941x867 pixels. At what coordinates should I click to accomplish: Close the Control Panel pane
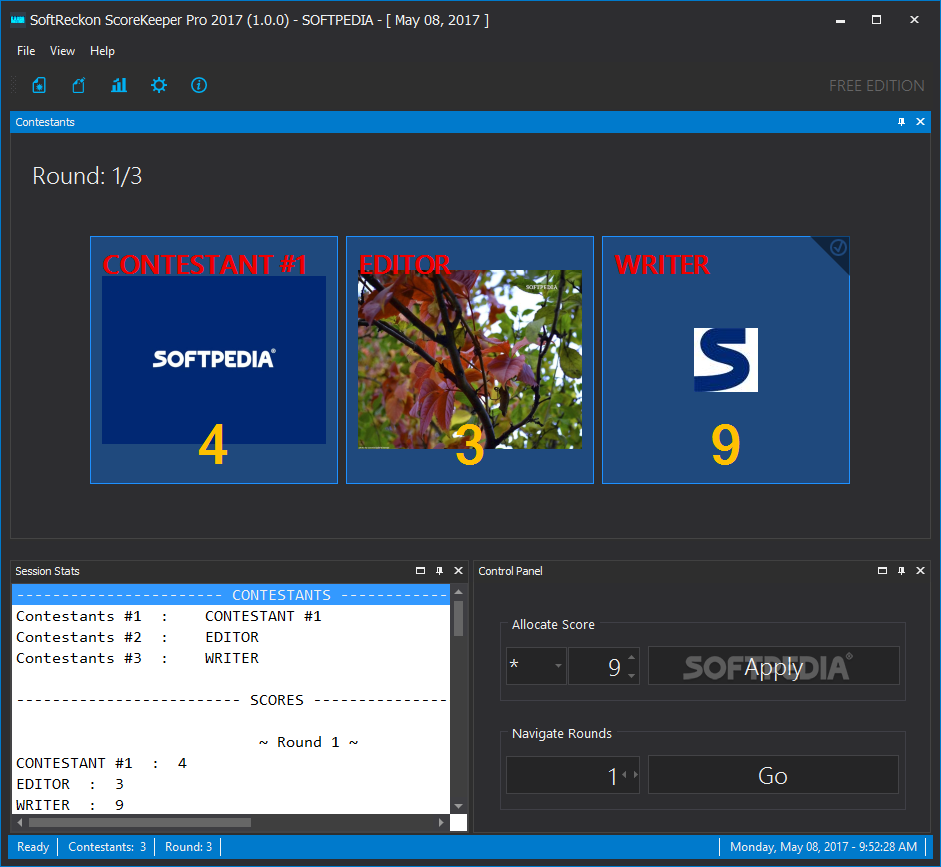[x=920, y=571]
